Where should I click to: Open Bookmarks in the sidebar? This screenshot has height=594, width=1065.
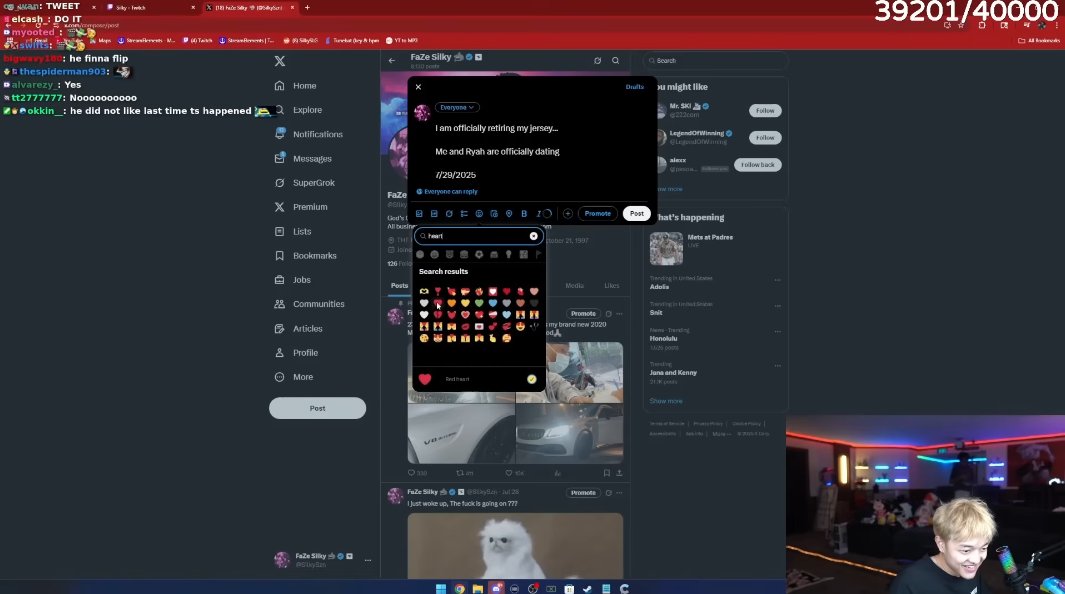pos(306,256)
